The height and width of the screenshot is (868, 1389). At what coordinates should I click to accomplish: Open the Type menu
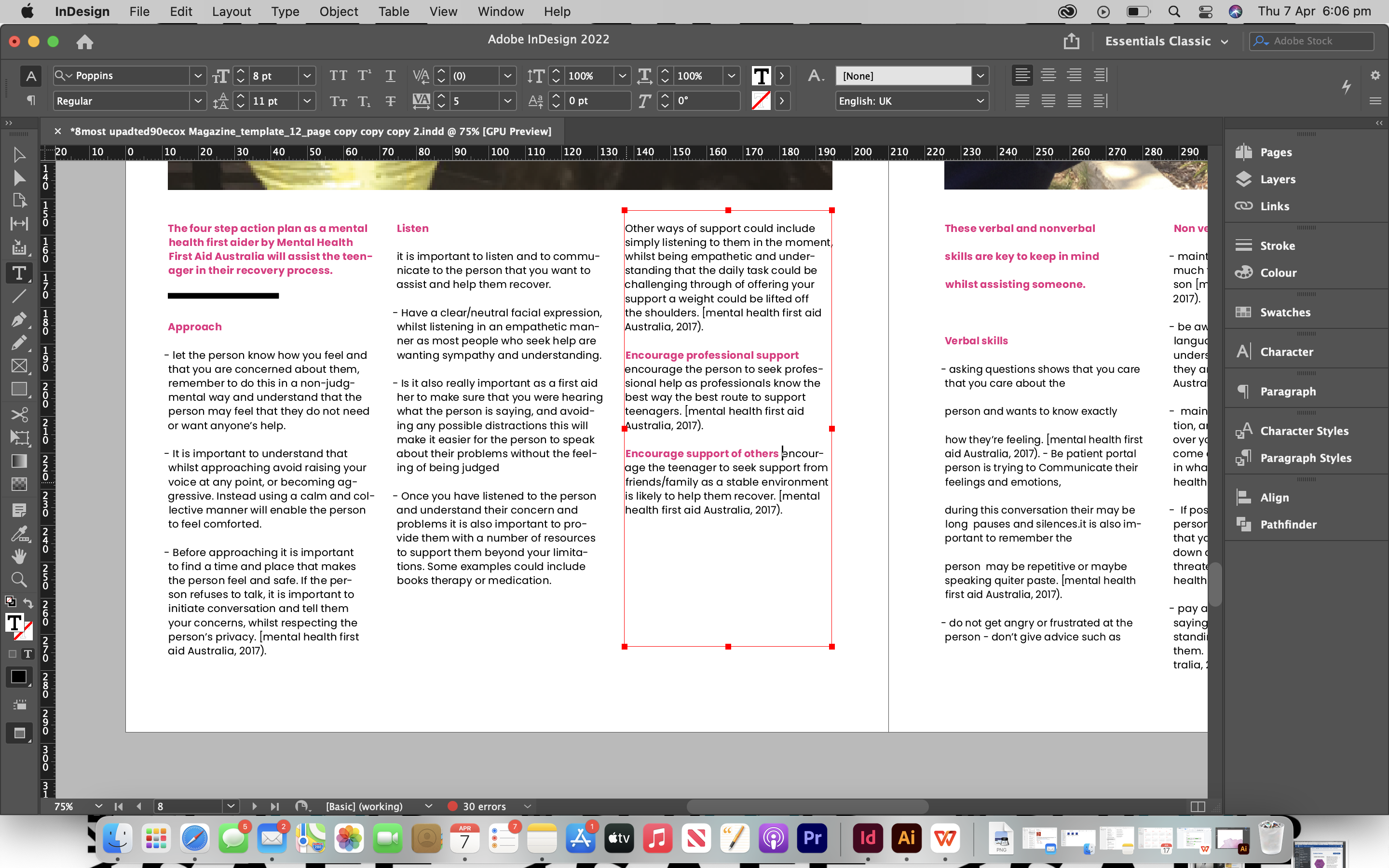pyautogui.click(x=284, y=12)
